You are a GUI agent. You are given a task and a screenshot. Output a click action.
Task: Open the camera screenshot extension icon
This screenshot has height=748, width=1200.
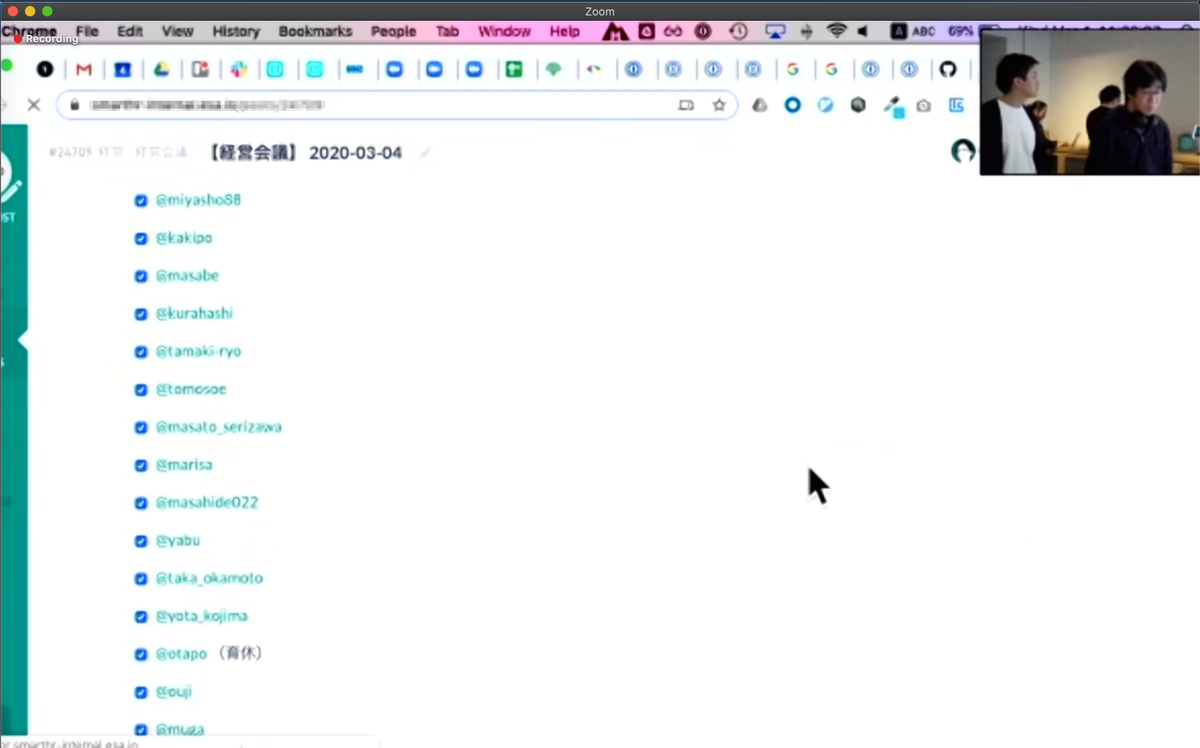[923, 105]
